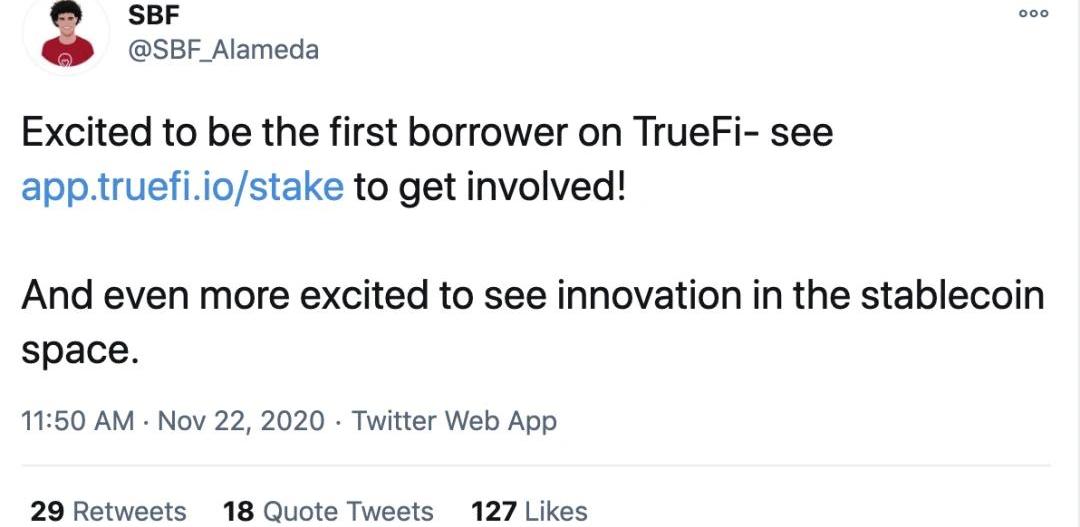View the Retweets list
The image size is (1080, 527).
click(130, 511)
